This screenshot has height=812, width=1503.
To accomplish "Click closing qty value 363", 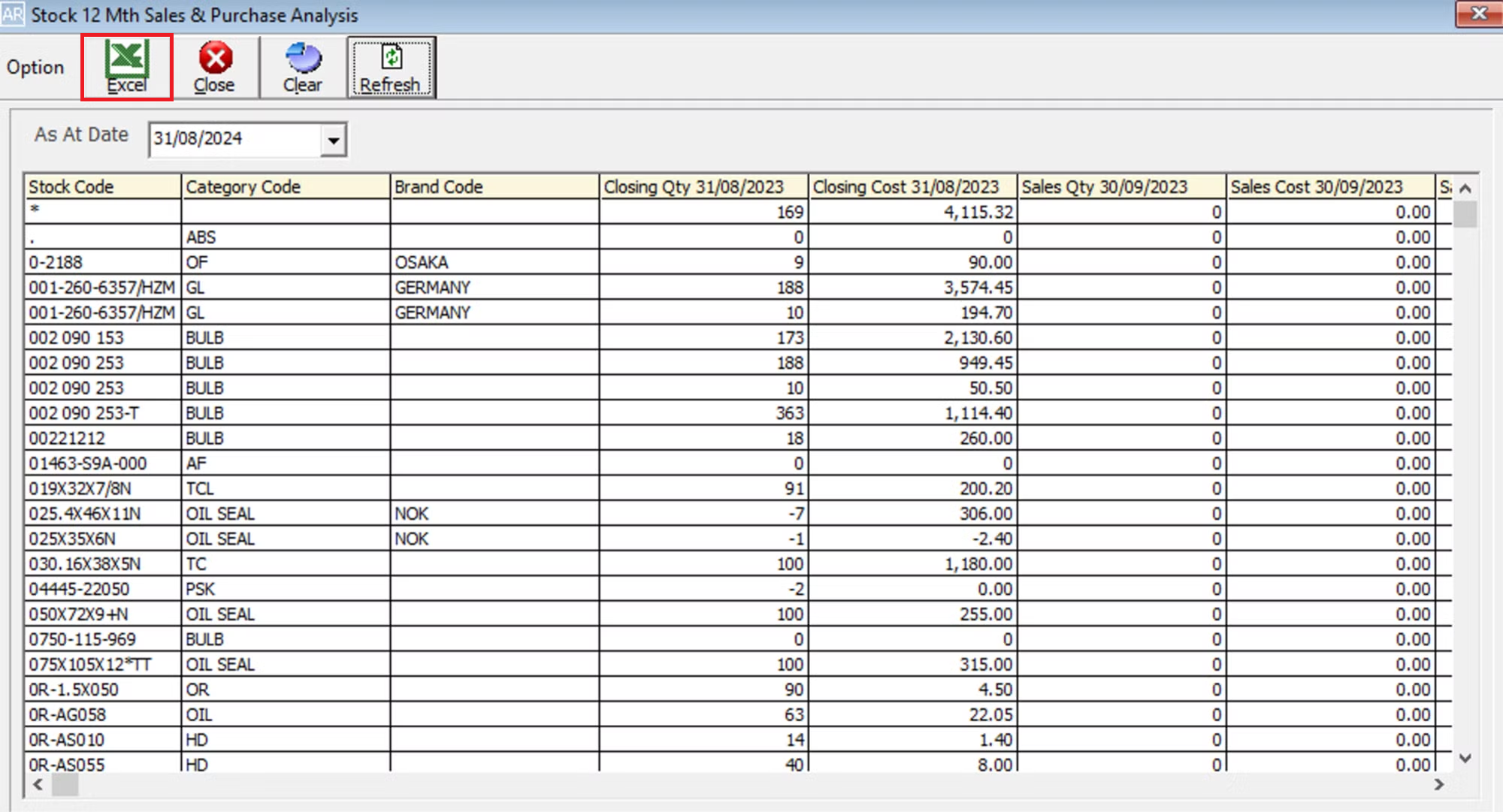I will pyautogui.click(x=703, y=413).
